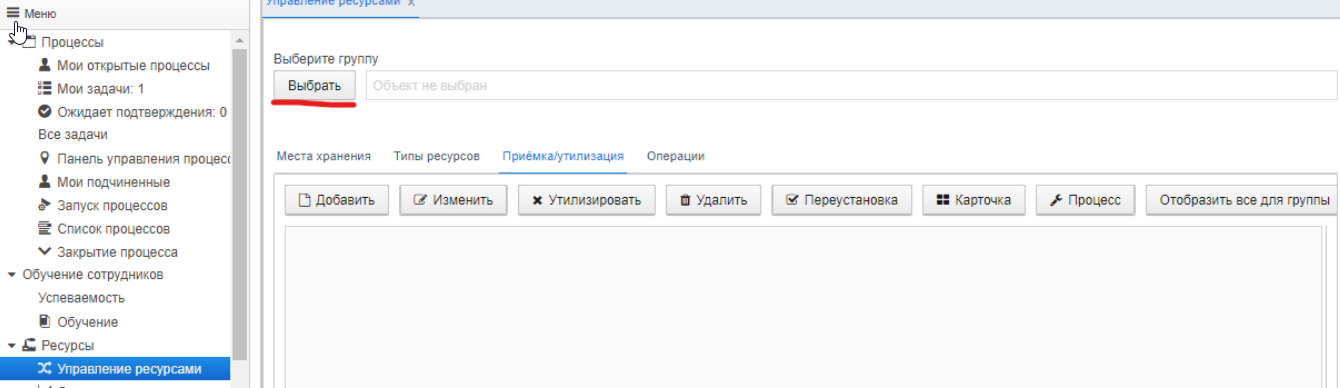Open Список процессов

click(x=113, y=229)
